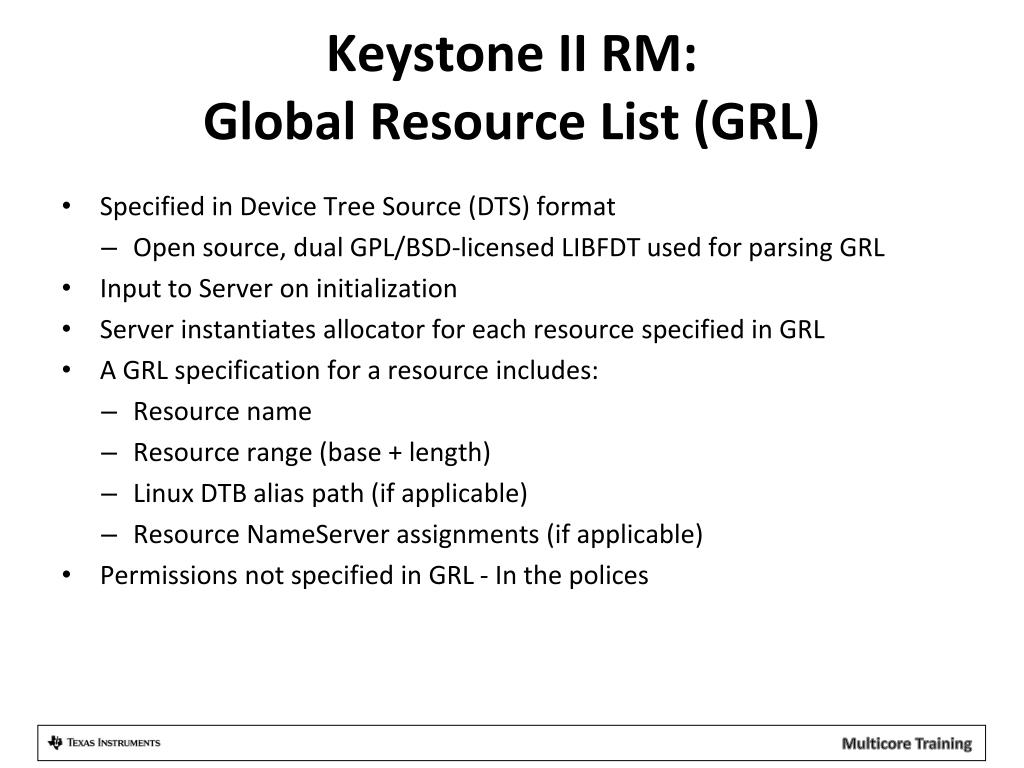Click the "Multicore Training" footer text
The height and width of the screenshot is (768, 1024).
pyautogui.click(x=906, y=743)
